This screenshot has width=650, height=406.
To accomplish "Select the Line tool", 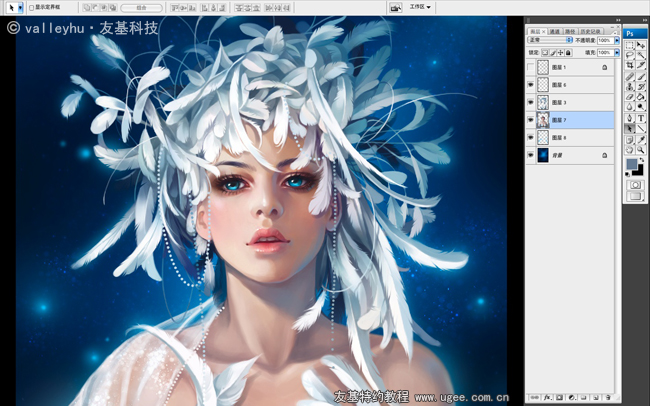I will [x=641, y=129].
